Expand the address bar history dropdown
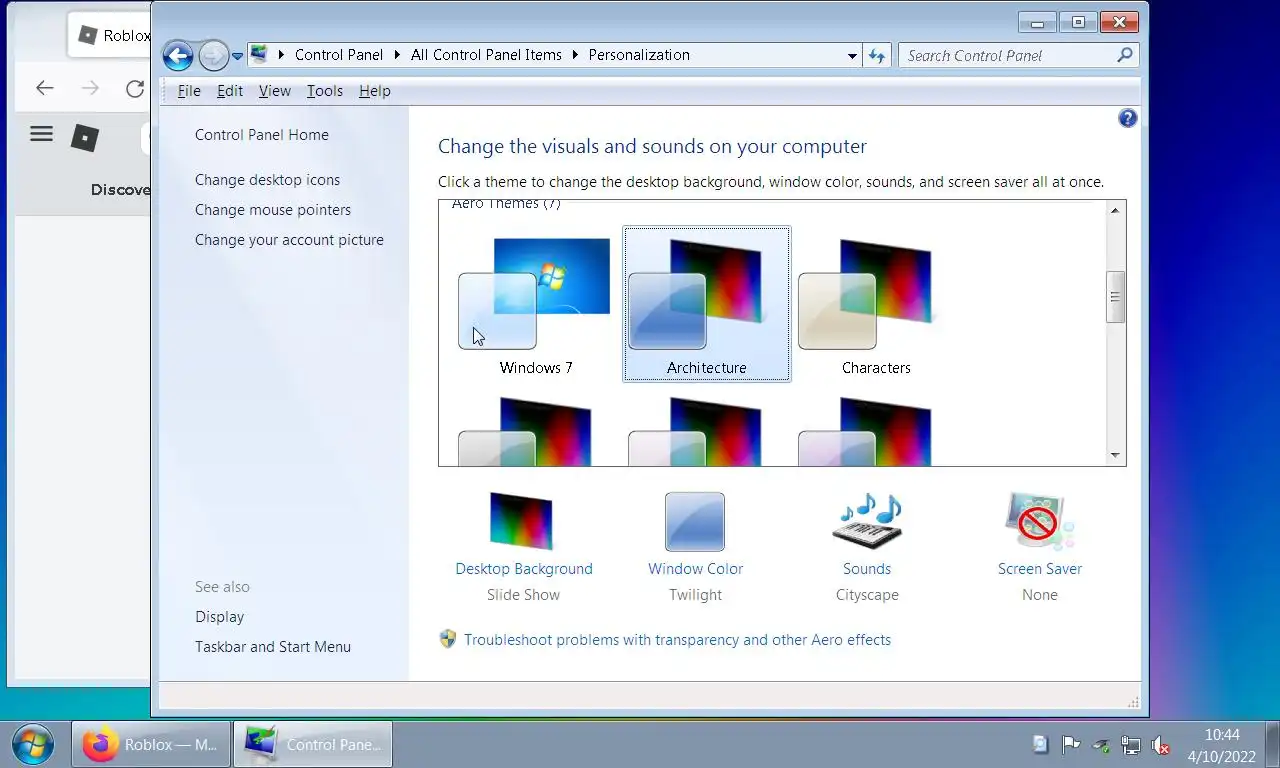This screenshot has width=1280, height=768. click(852, 56)
